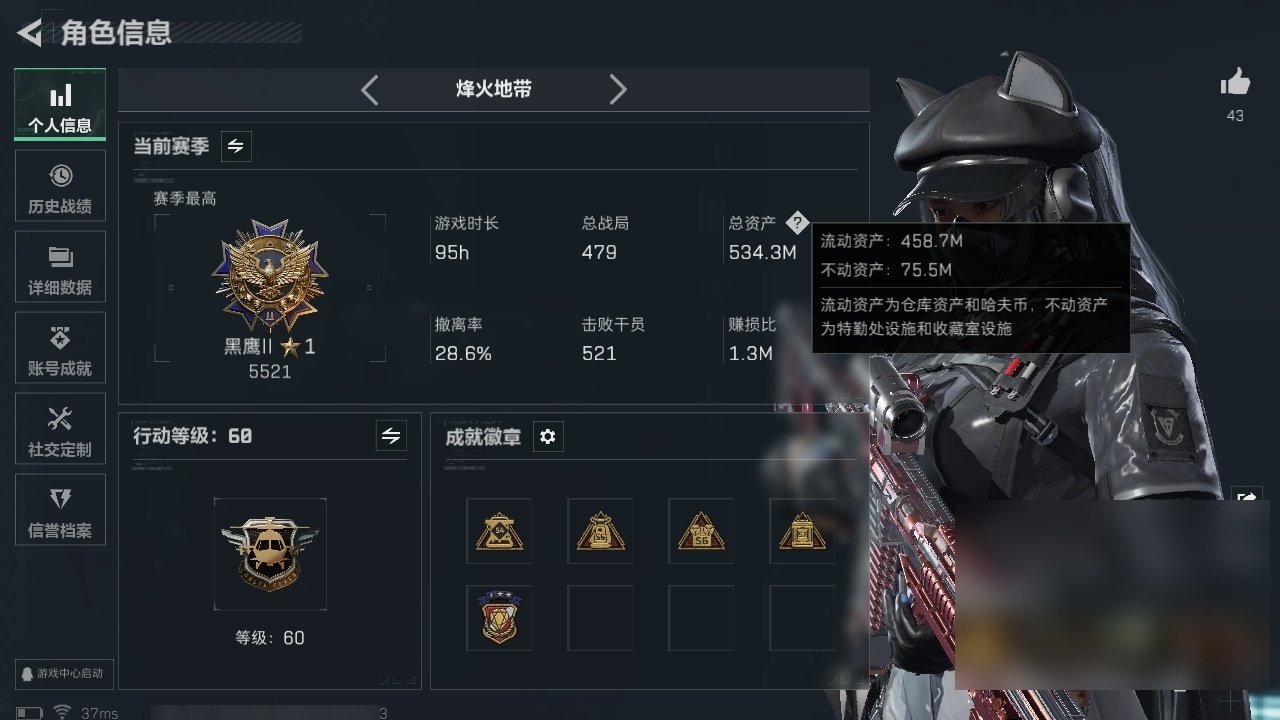Open the 社交定制 sidebar section

click(x=60, y=429)
